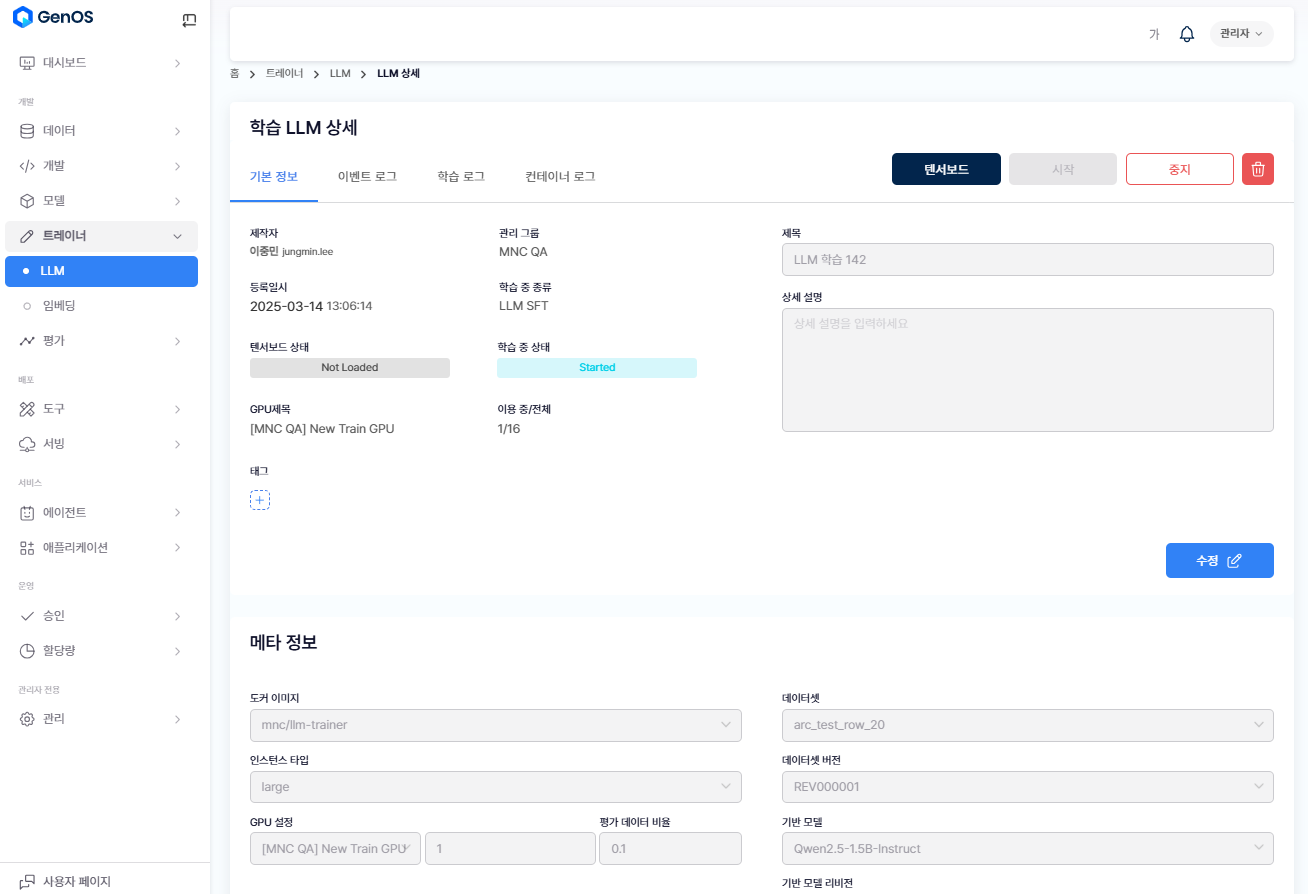Open the notification bell icon
This screenshot has height=894, width=1308.
pos(1187,34)
